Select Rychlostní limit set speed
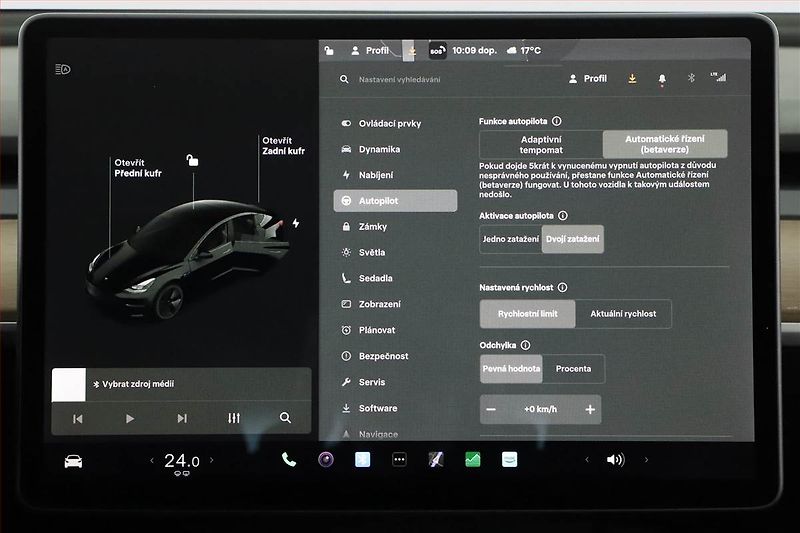The height and width of the screenshot is (533, 800). [x=528, y=314]
